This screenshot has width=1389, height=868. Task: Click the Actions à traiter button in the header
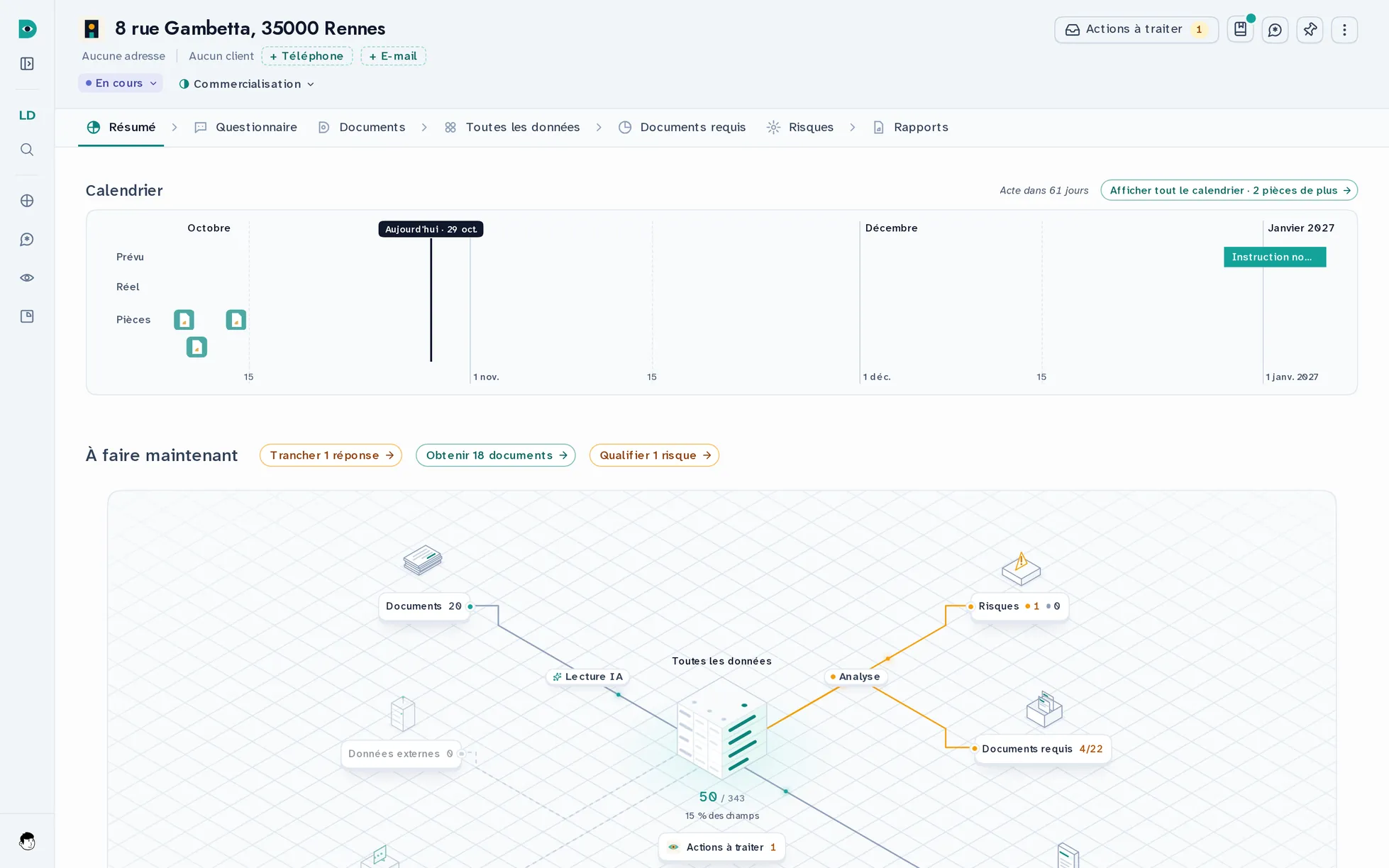tap(1136, 30)
